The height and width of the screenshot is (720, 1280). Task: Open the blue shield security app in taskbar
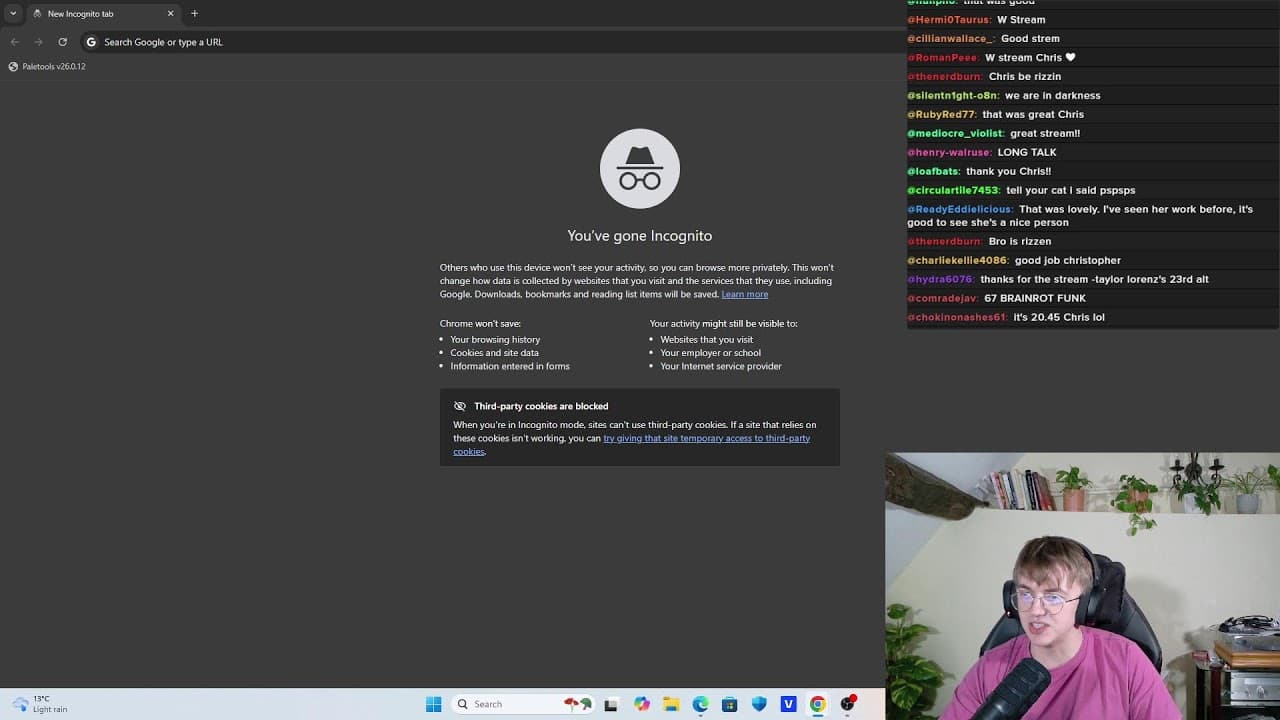(759, 704)
